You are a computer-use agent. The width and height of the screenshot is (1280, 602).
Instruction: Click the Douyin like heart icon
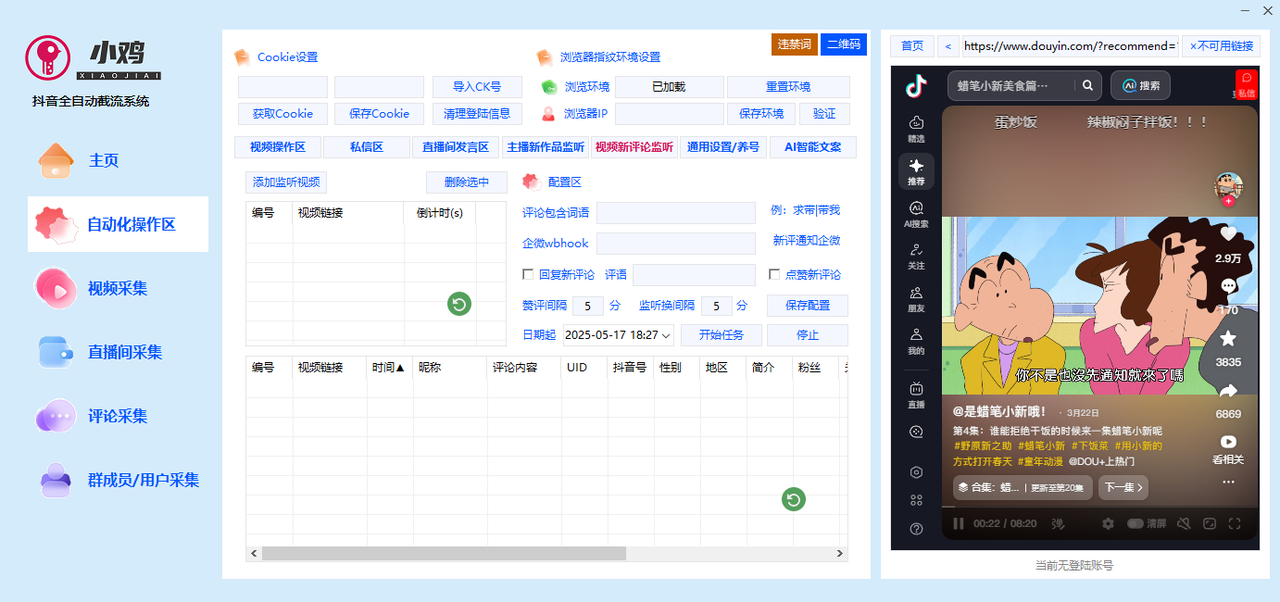click(1228, 234)
